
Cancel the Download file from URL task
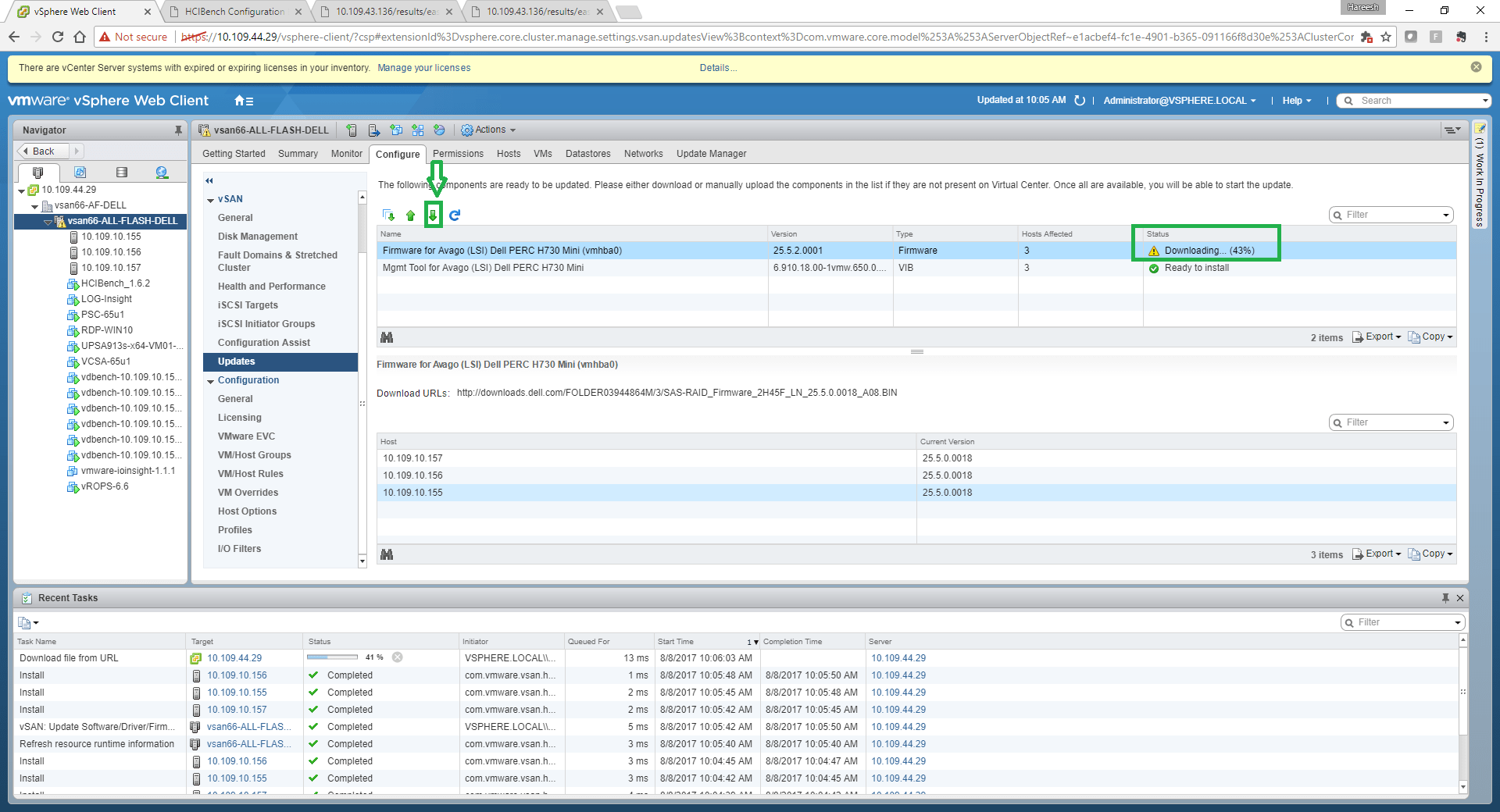point(398,657)
